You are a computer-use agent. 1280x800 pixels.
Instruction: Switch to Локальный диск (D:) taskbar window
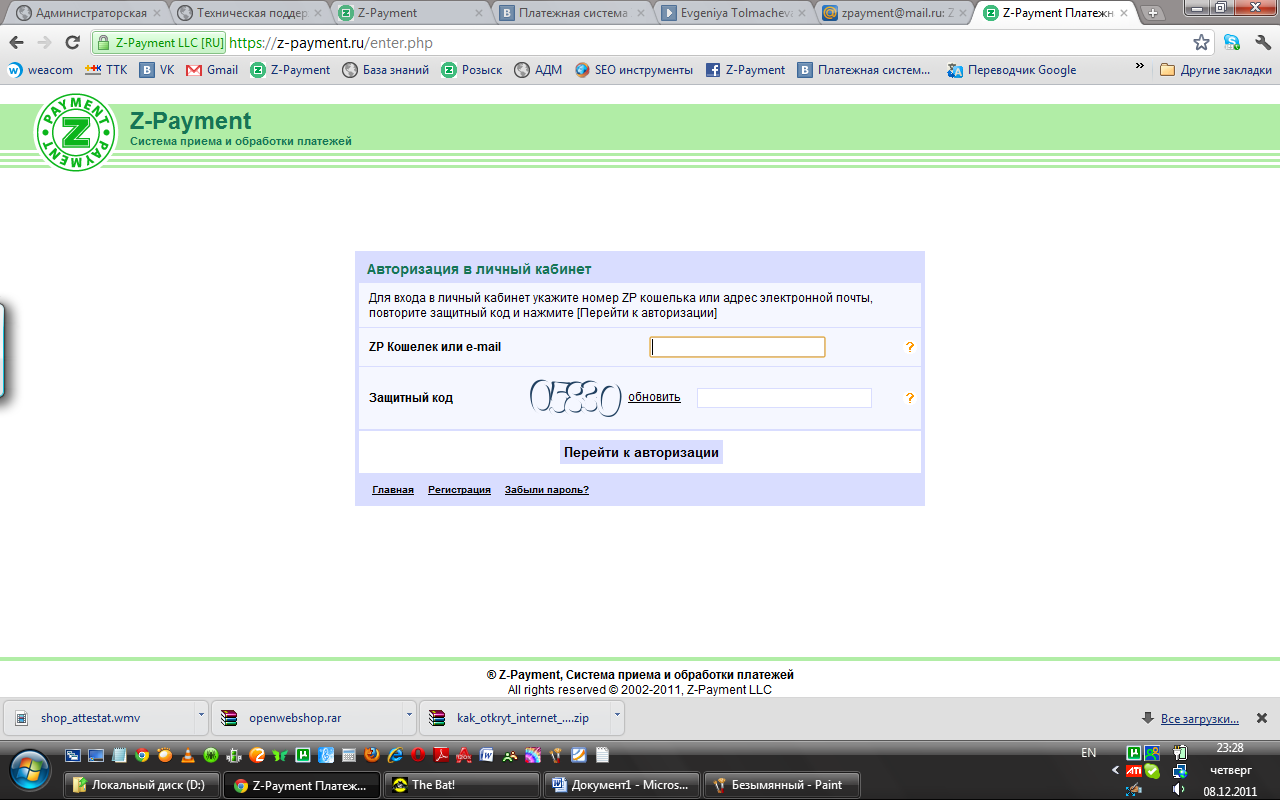click(x=142, y=785)
